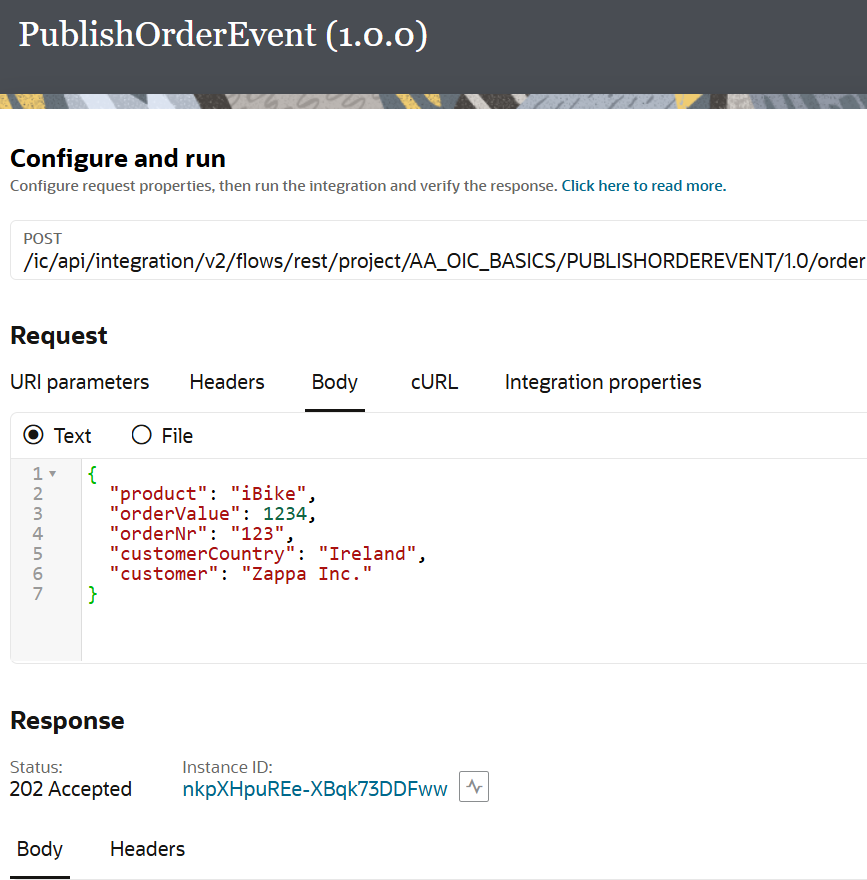This screenshot has height=880, width=867.
Task: Click the "Zappa Inc." customer value
Action: 306,574
